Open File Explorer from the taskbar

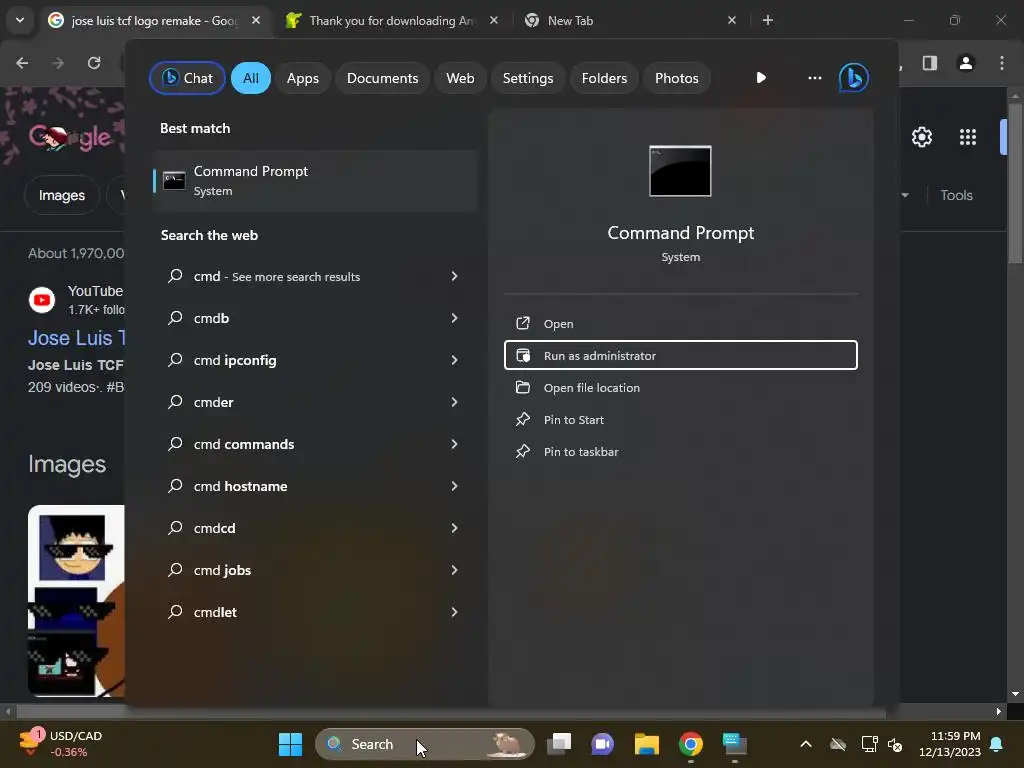pos(647,744)
